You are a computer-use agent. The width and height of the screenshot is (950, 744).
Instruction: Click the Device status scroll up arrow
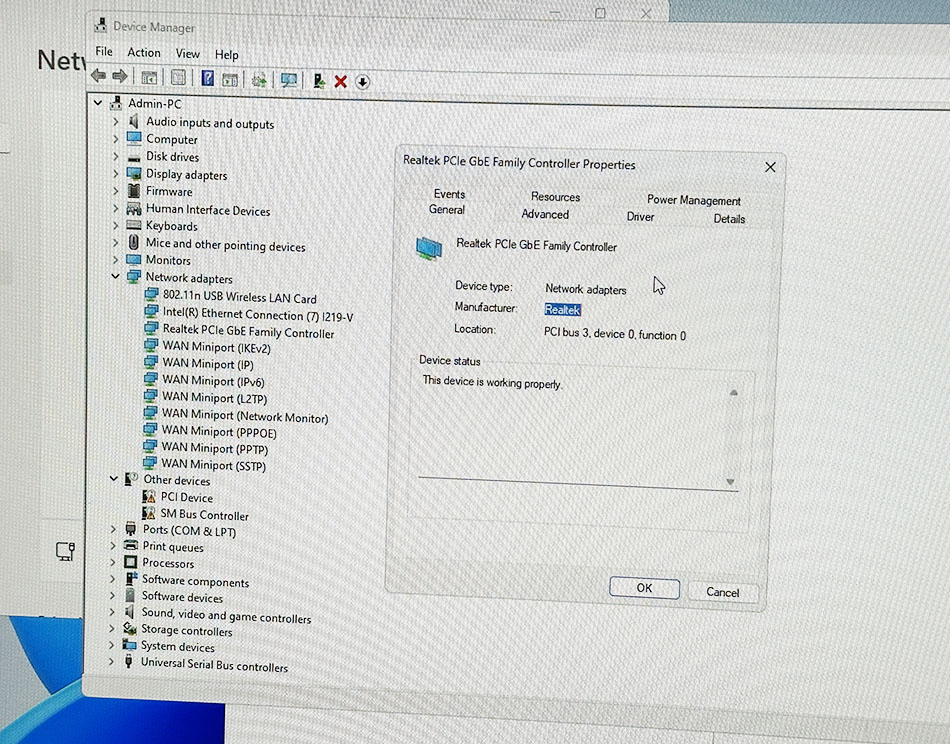coord(734,393)
